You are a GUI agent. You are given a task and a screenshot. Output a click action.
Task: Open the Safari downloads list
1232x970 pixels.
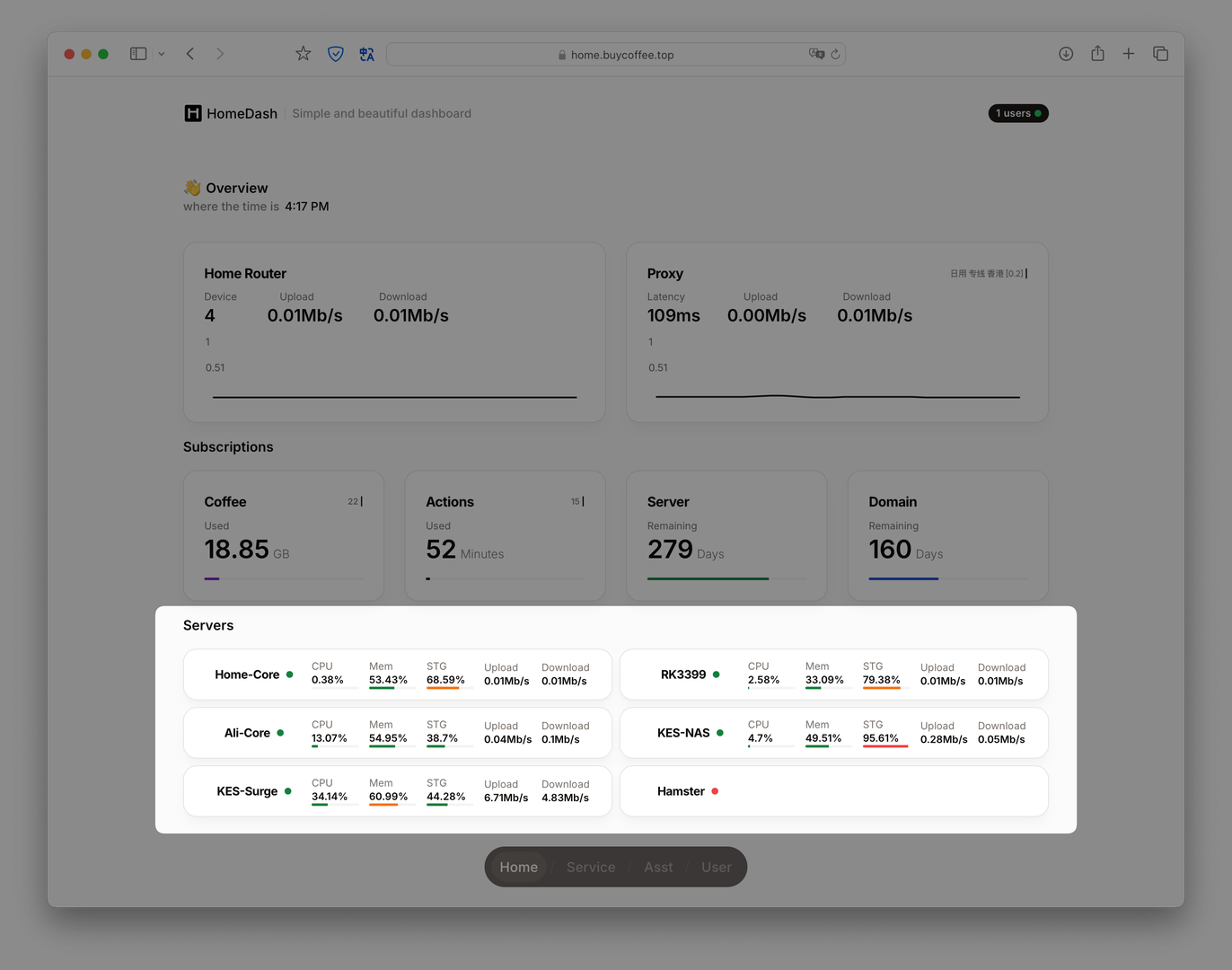coord(1066,54)
